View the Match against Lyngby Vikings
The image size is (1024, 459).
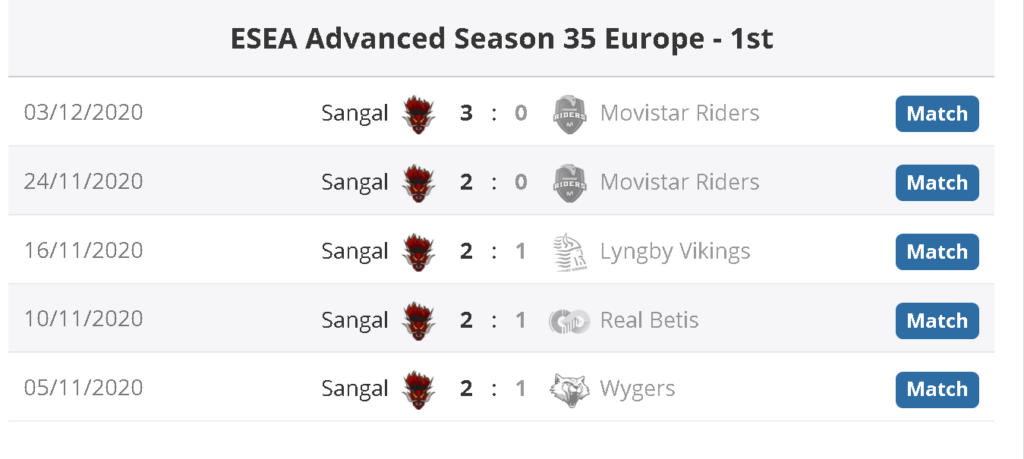point(936,252)
